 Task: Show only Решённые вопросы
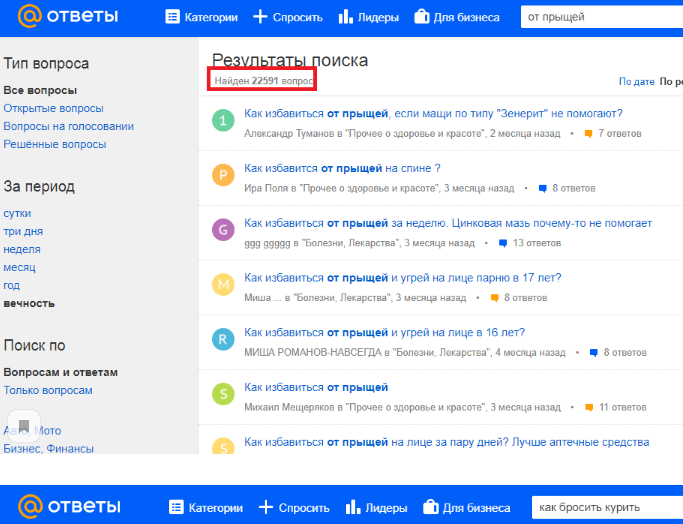(54, 144)
